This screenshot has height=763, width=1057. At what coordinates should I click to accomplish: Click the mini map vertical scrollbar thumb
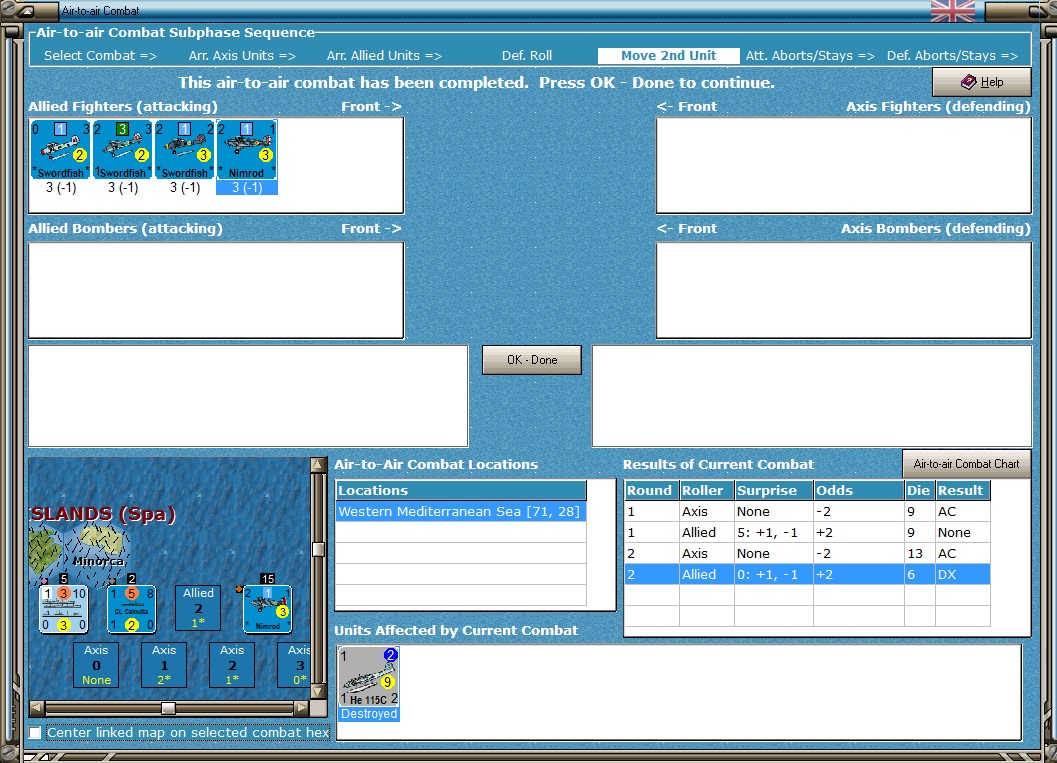pyautogui.click(x=318, y=549)
